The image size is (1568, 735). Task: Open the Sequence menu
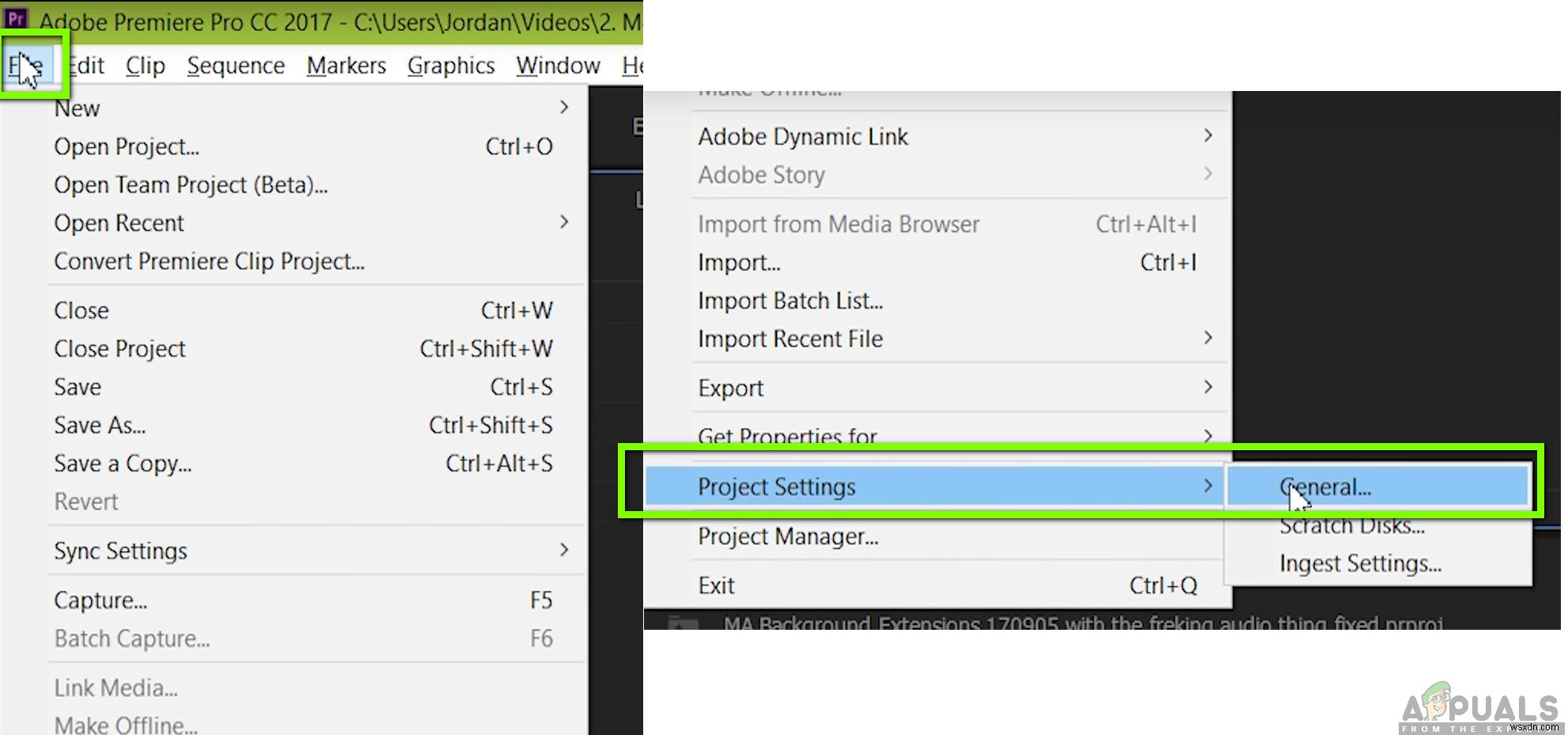(236, 66)
